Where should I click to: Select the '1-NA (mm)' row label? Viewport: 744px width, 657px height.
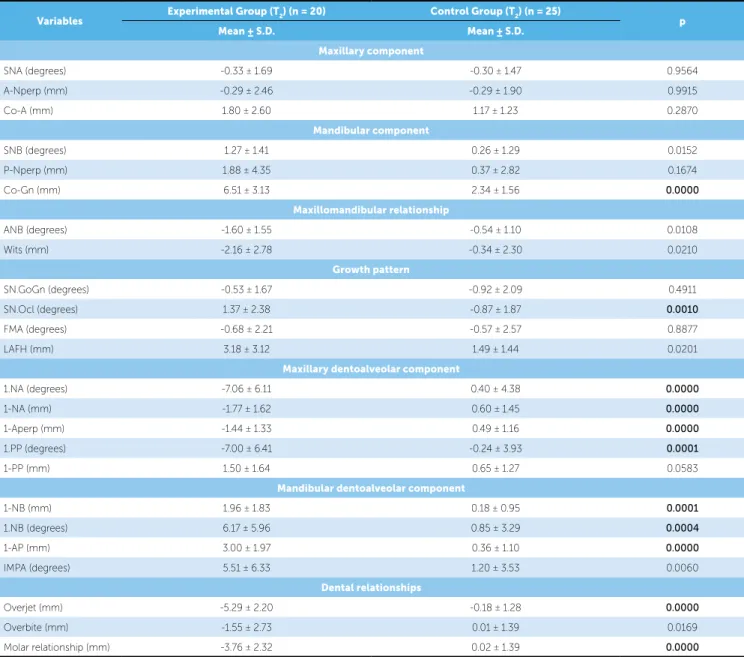[x=28, y=409]
